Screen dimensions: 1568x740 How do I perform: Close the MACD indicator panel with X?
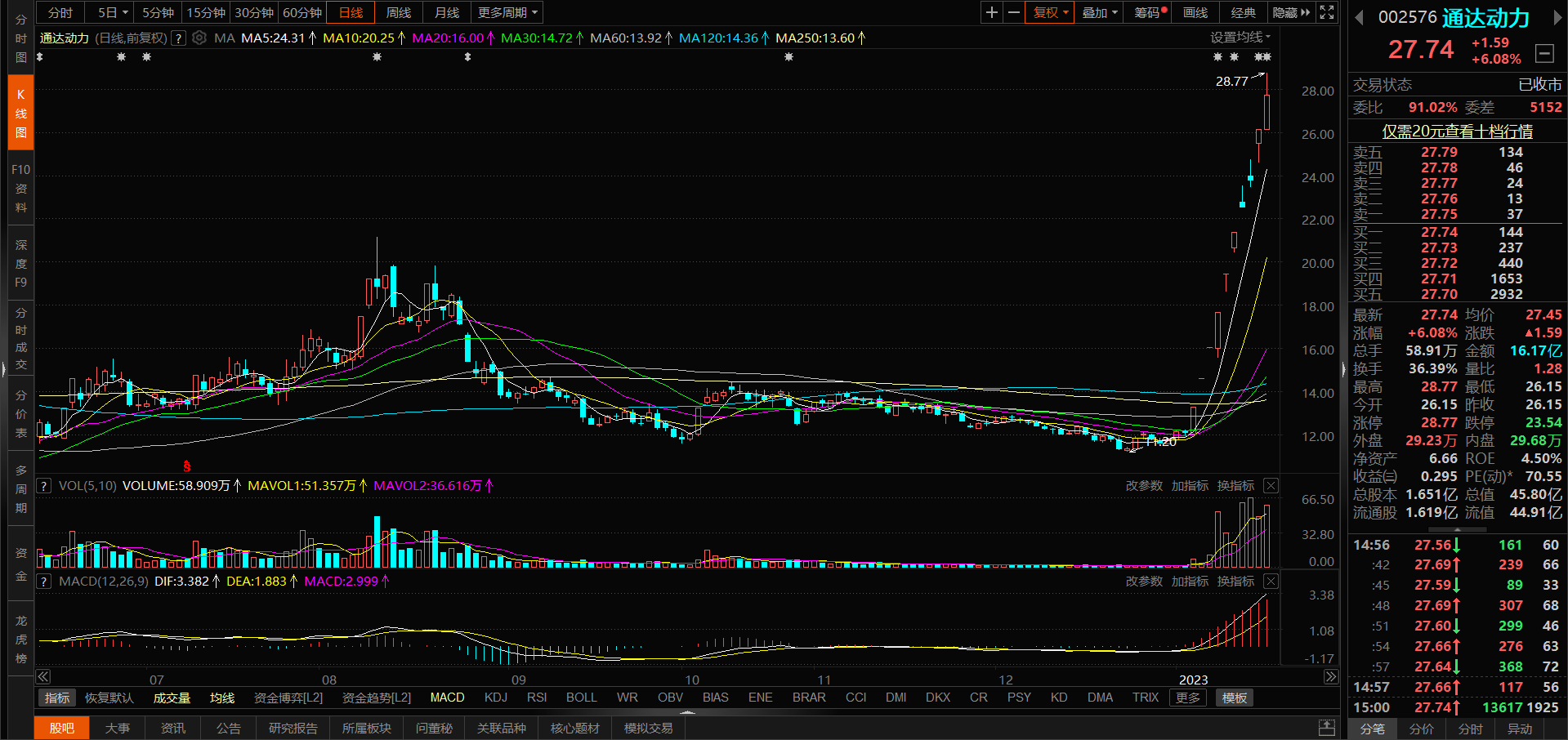point(1271,581)
